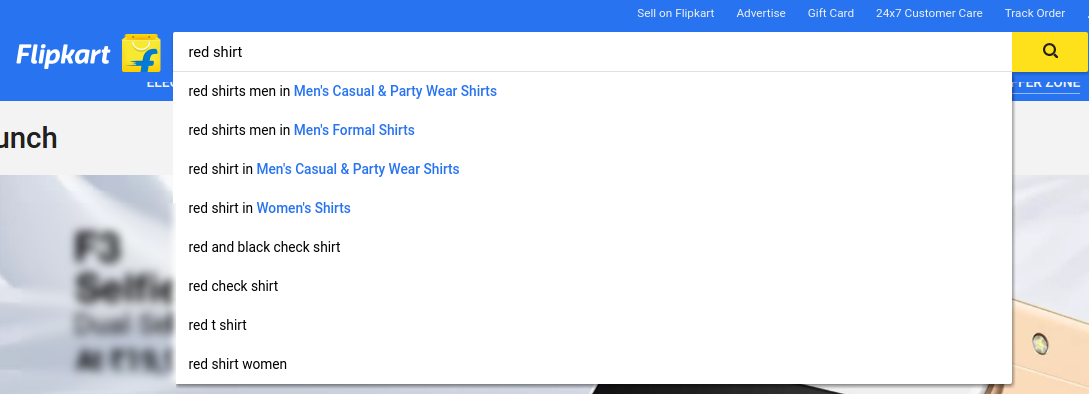Click the Flipkart wordmark logo

pyautogui.click(x=63, y=55)
